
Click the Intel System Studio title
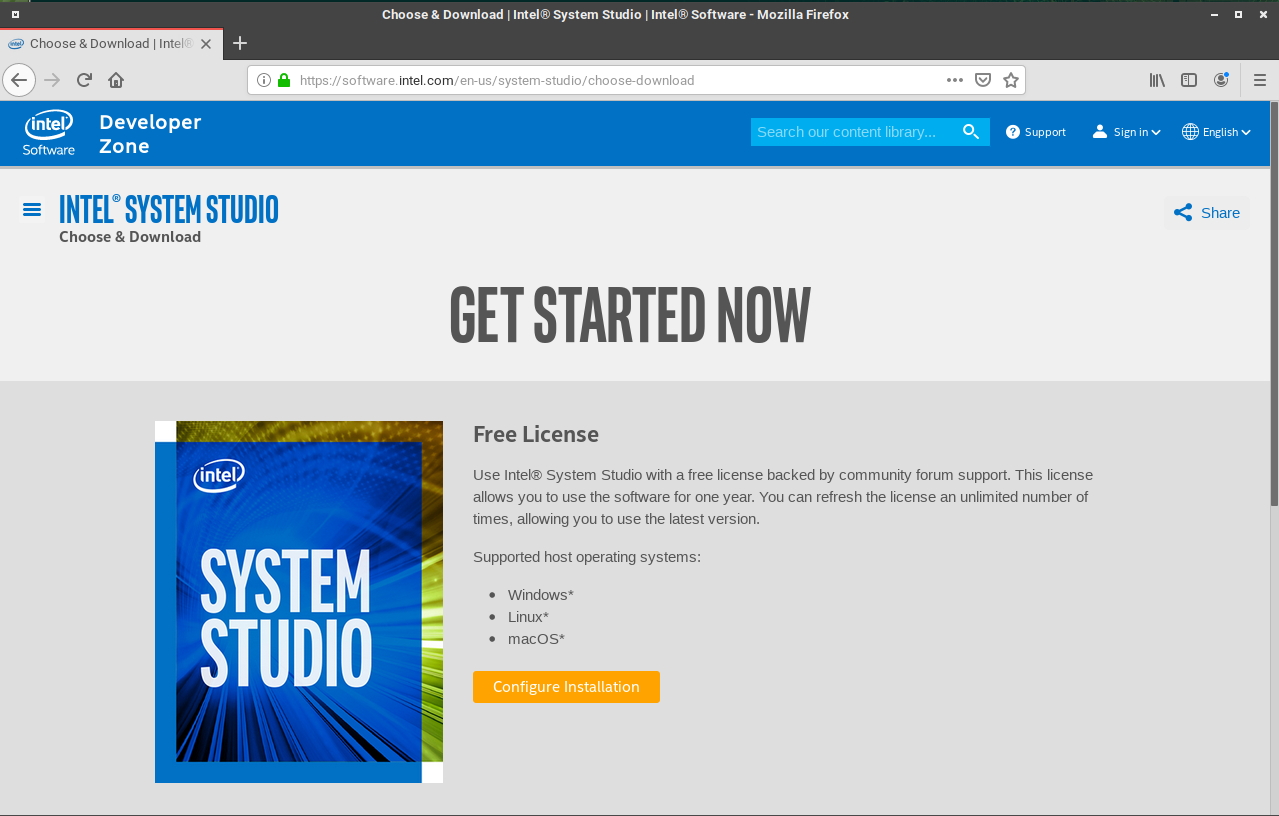click(169, 209)
